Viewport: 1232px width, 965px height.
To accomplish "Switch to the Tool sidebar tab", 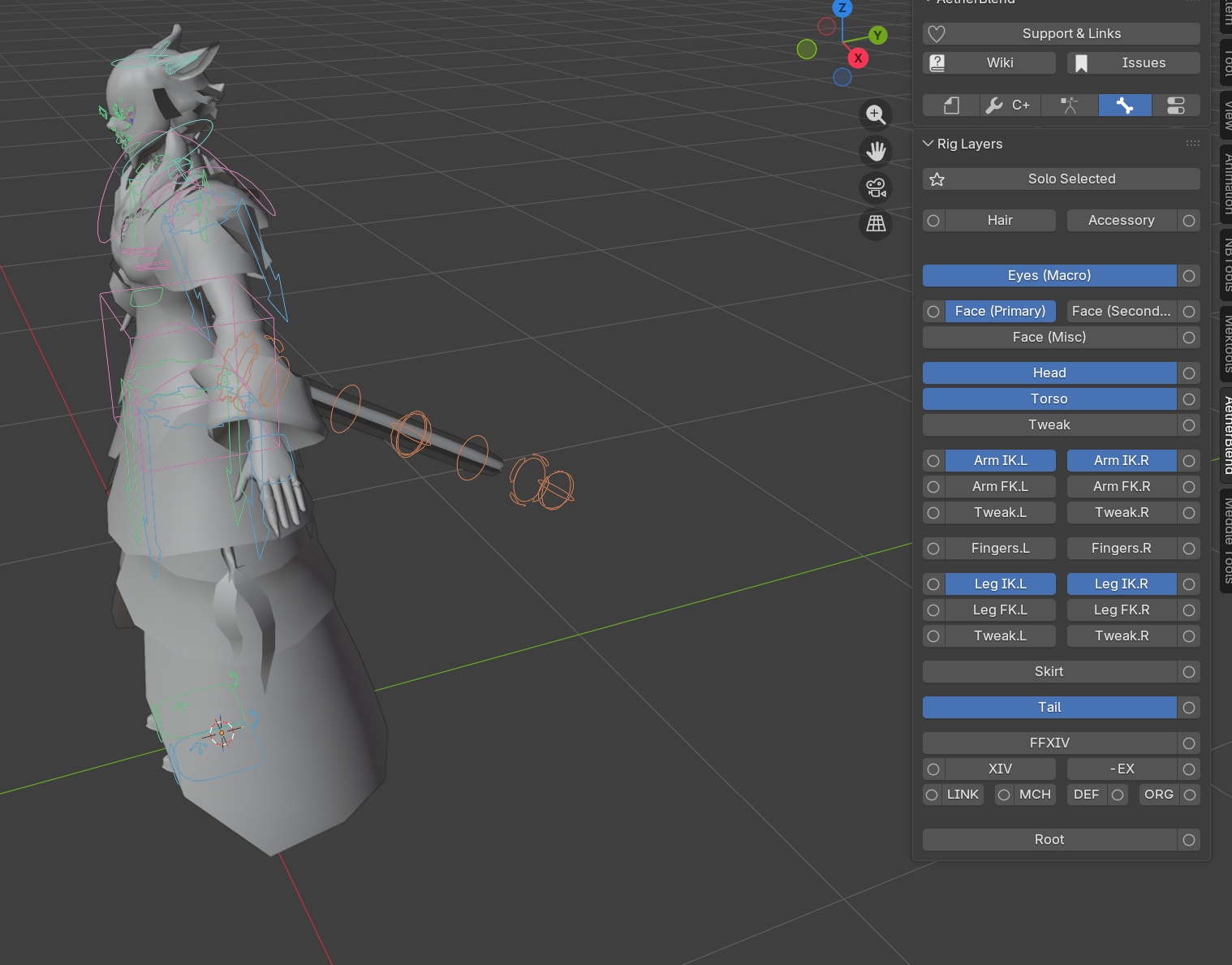I will pyautogui.click(x=1226, y=62).
